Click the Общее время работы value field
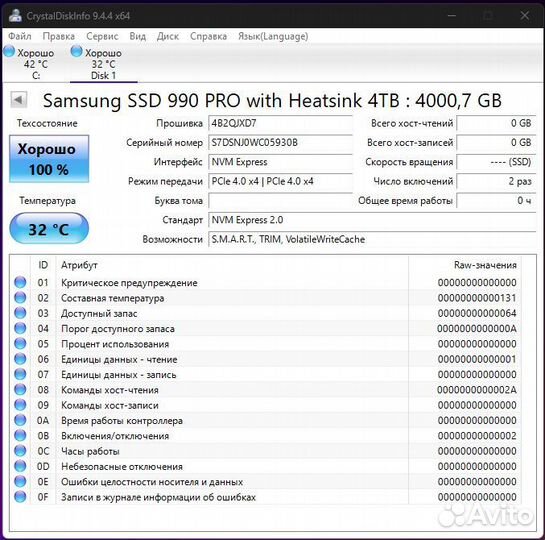Viewport: 545px width, 540px height. (496, 201)
